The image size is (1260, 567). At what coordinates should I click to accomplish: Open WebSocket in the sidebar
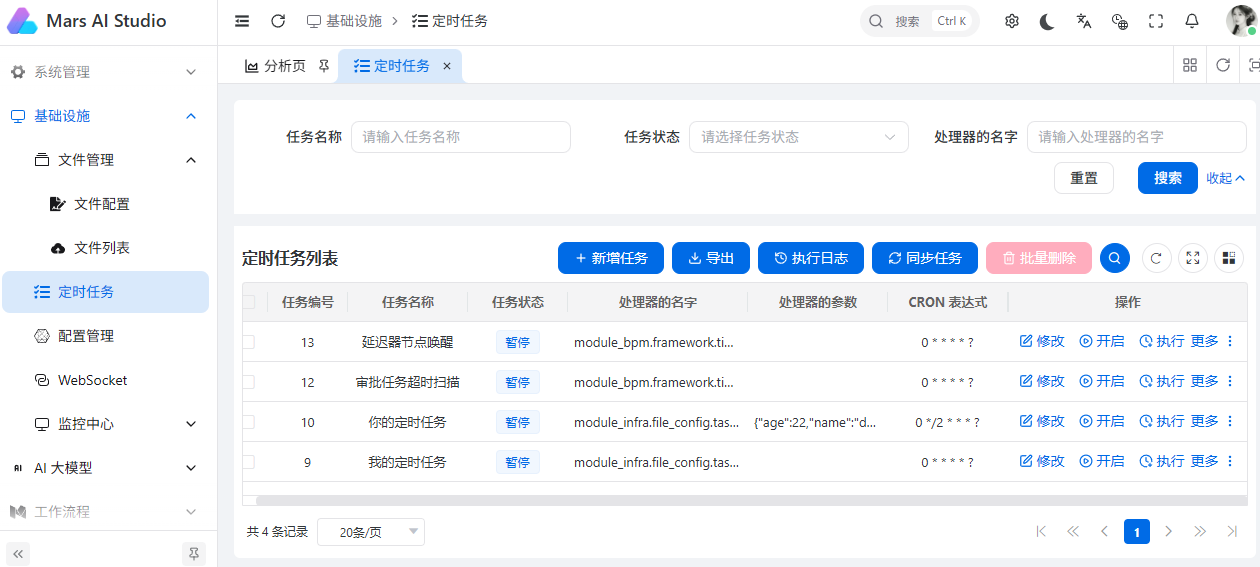(x=108, y=380)
